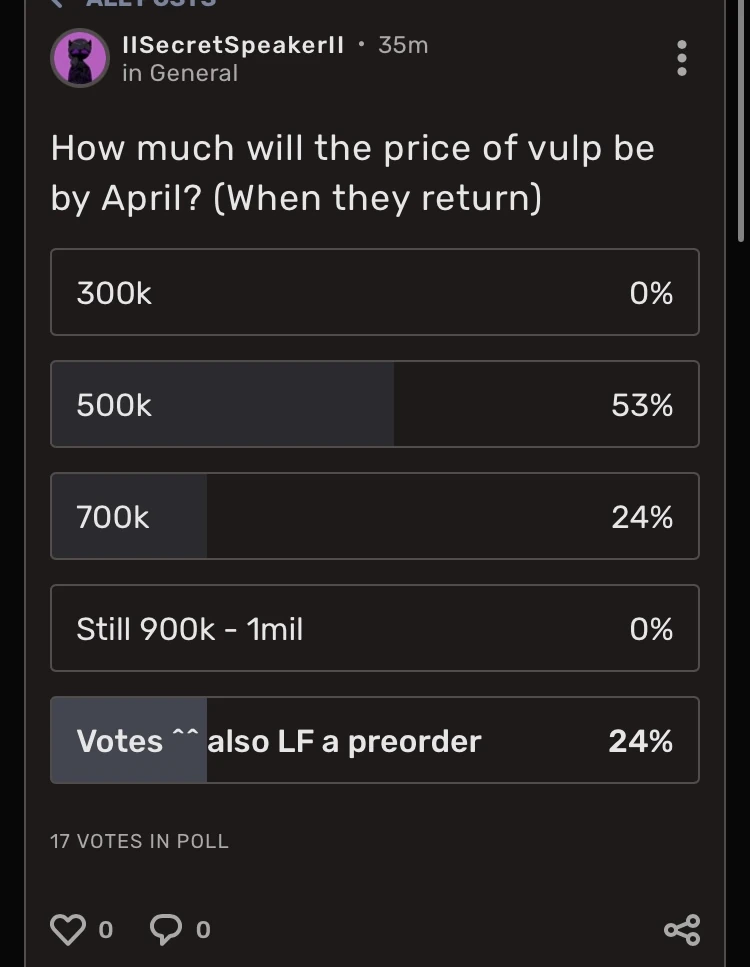Share the post using the share icon
The image size is (750, 967).
coord(682,929)
